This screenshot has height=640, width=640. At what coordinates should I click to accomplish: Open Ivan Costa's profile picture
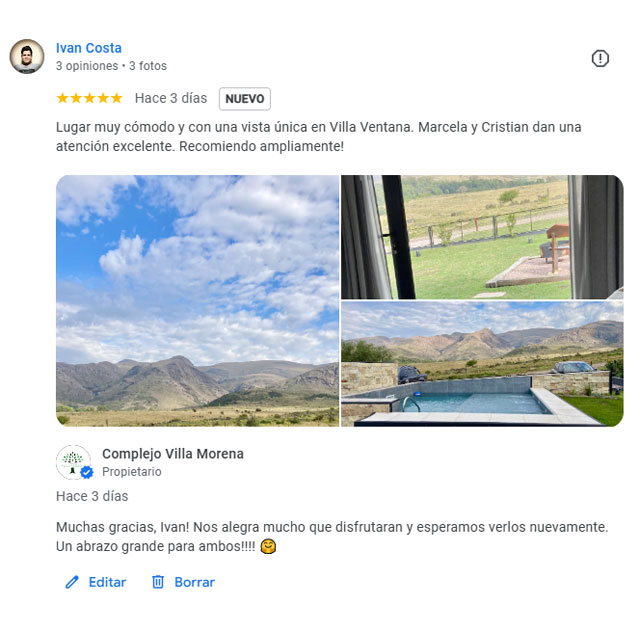click(x=27, y=56)
